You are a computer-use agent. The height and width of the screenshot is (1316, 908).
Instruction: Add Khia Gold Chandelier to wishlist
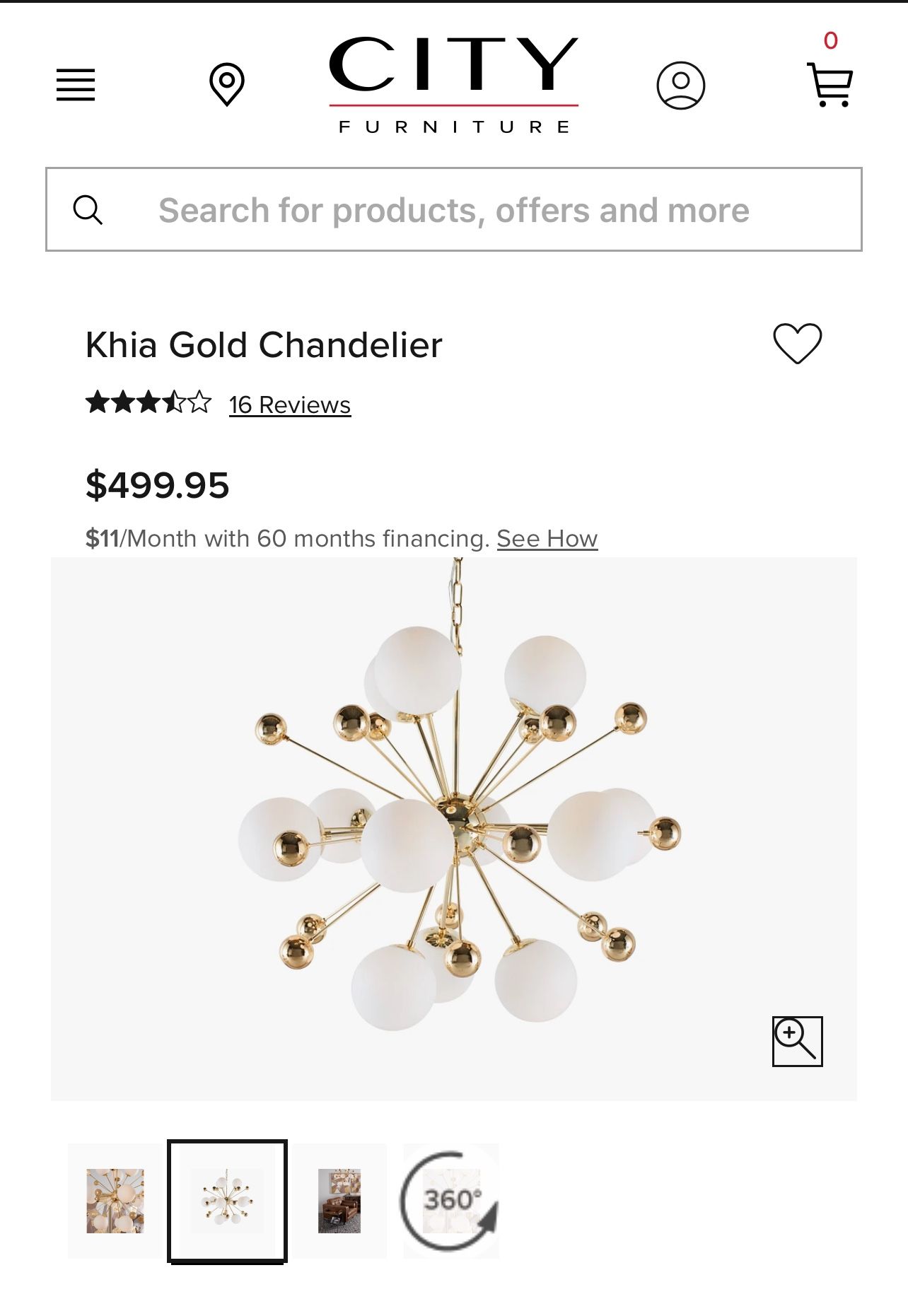point(797,344)
